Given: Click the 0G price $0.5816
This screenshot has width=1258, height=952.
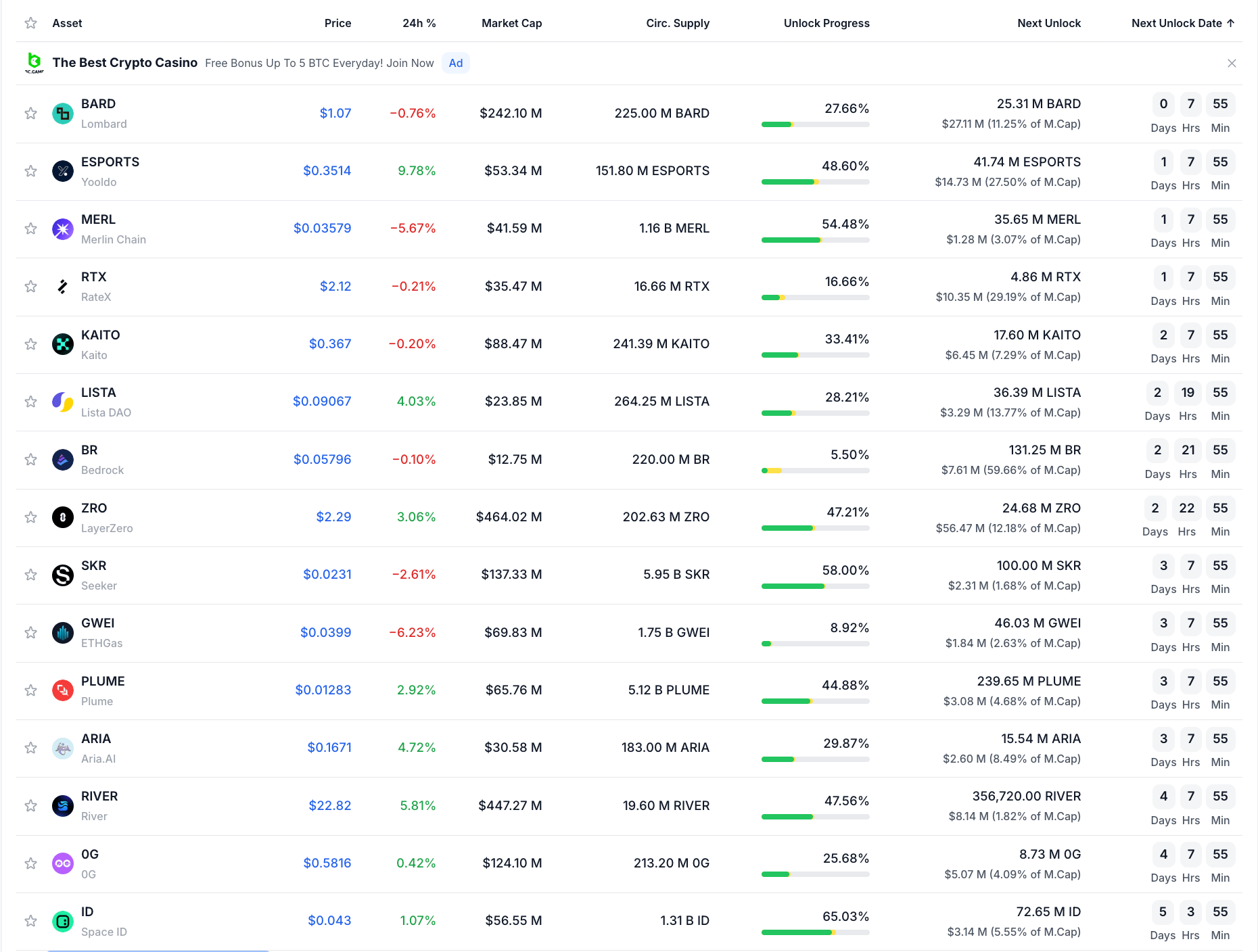Looking at the screenshot, I should (x=327, y=863).
